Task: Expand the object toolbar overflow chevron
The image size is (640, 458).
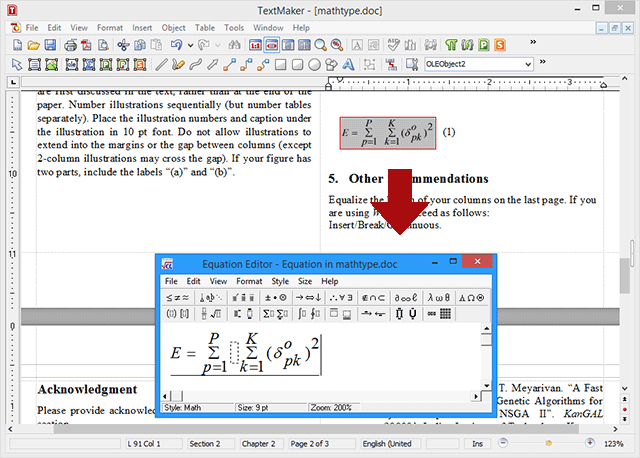Action: [542, 62]
